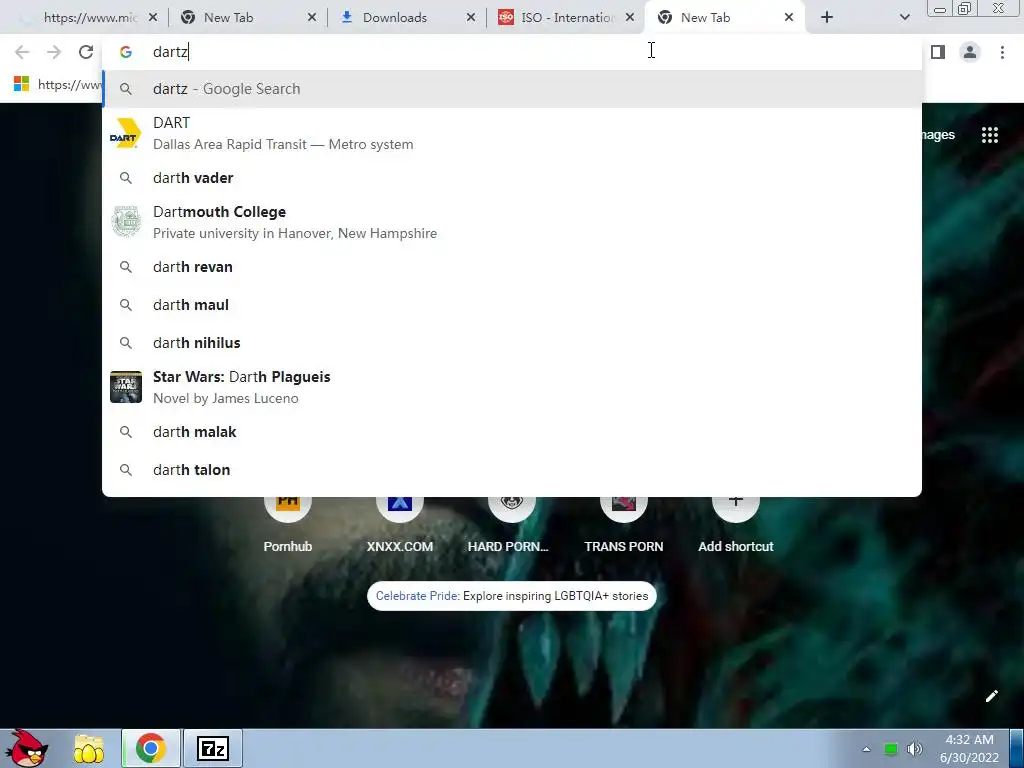Show hidden tray icons arrow
The width and height of the screenshot is (1024, 768).
[866, 749]
